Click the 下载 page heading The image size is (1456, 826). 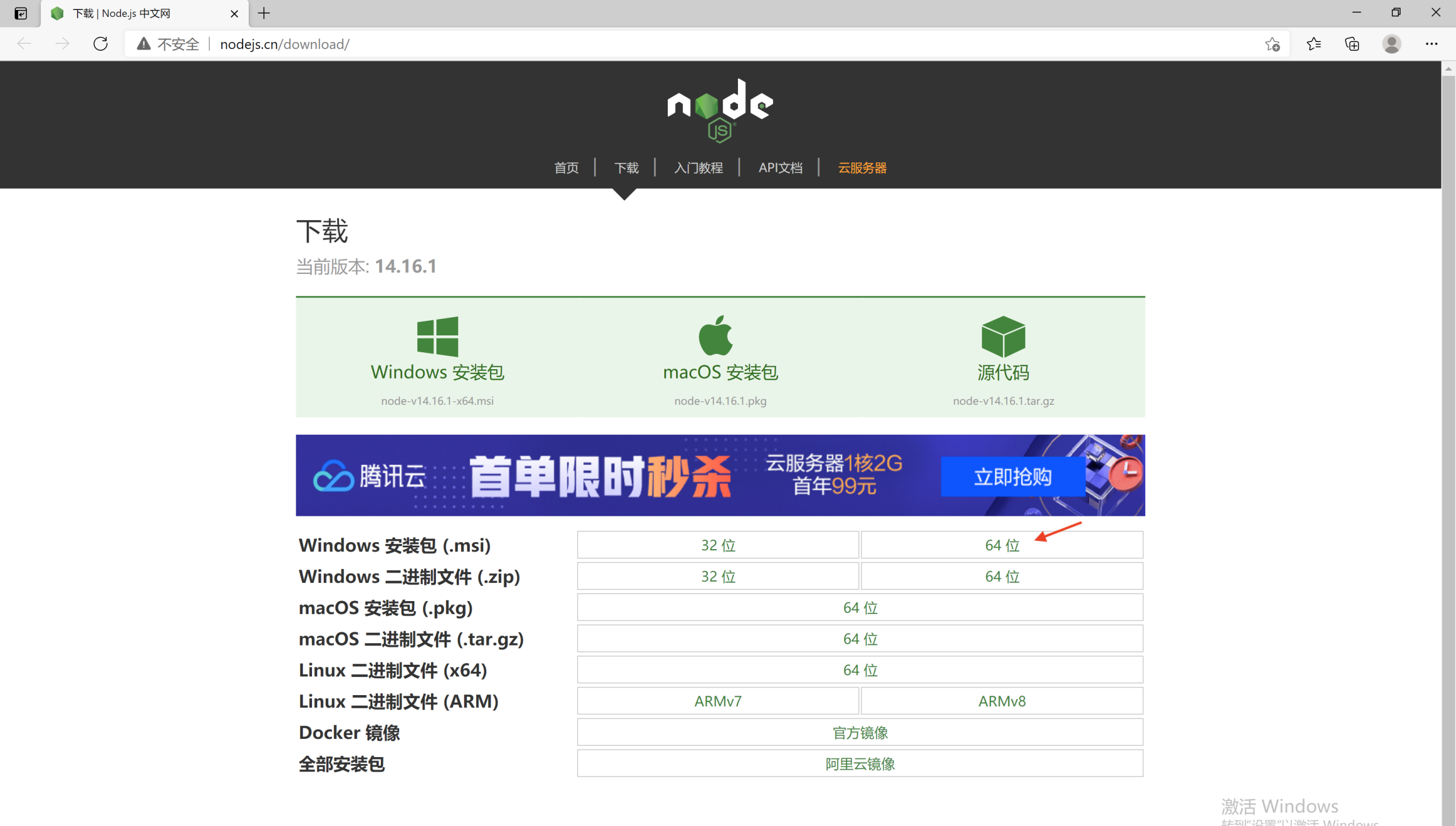click(x=322, y=231)
